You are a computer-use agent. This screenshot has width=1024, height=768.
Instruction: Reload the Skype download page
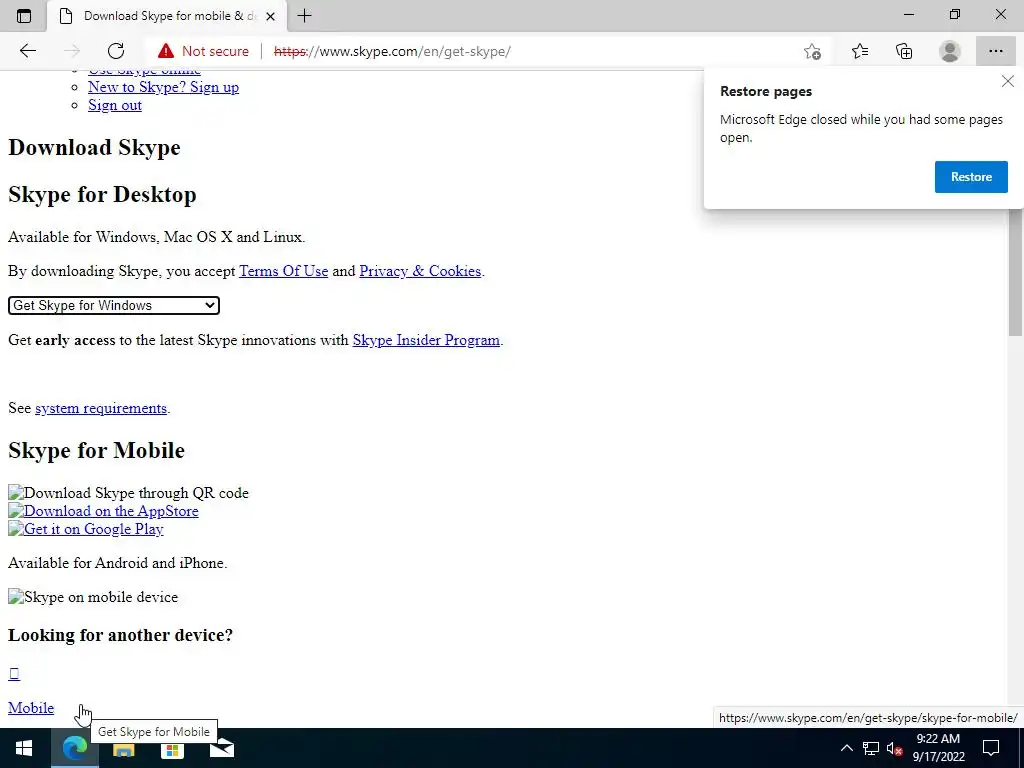(116, 51)
